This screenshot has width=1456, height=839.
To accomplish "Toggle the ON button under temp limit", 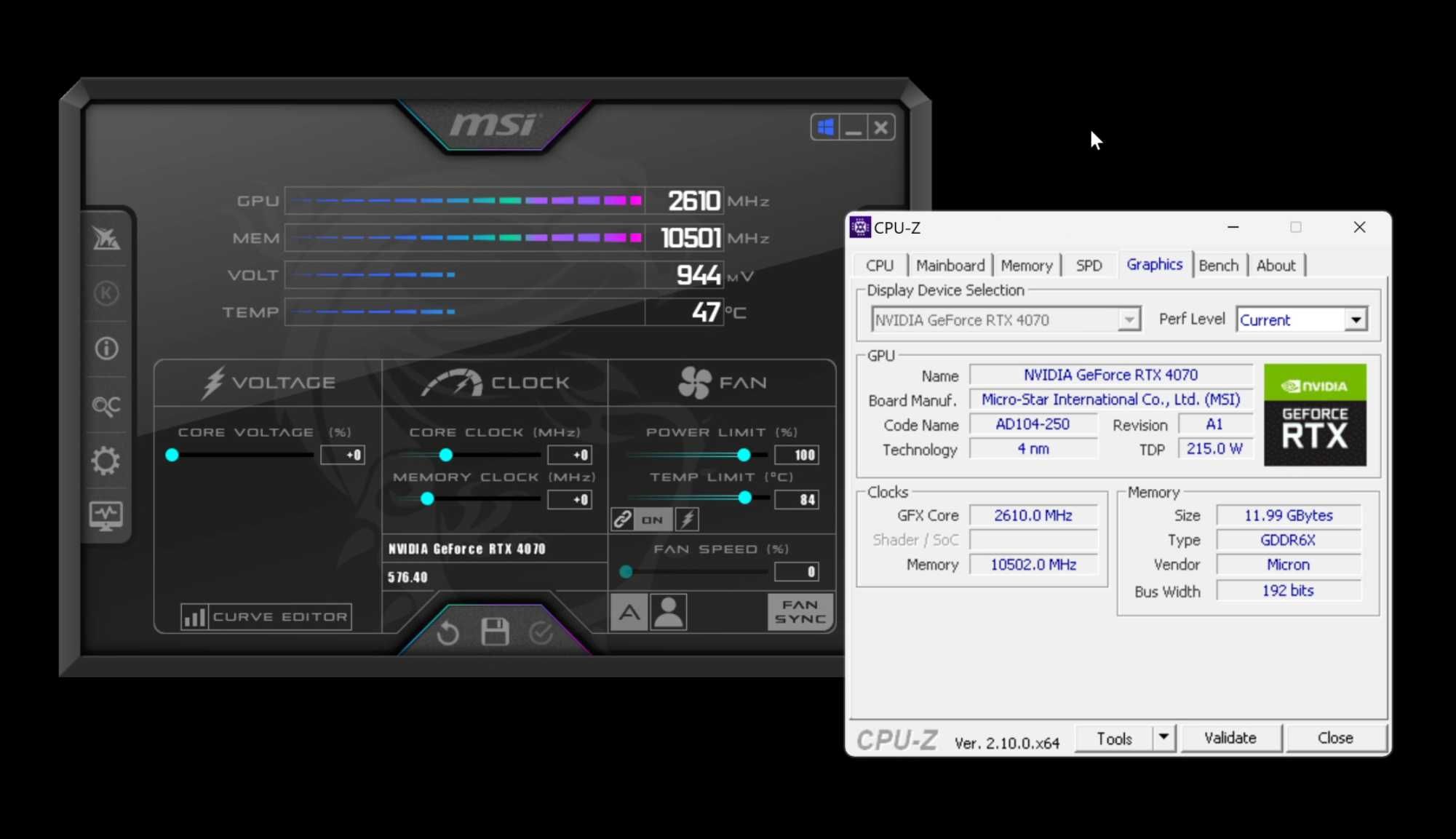I will pyautogui.click(x=653, y=520).
